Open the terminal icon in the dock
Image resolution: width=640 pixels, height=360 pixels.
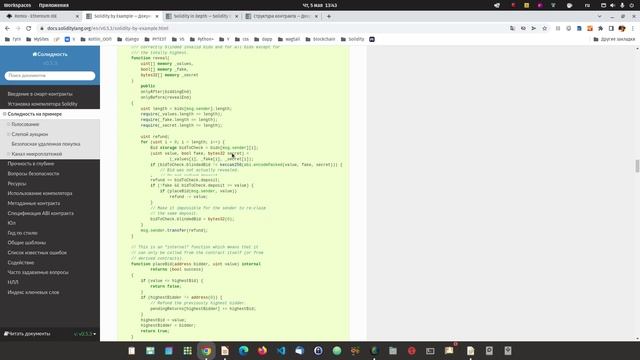430,351
